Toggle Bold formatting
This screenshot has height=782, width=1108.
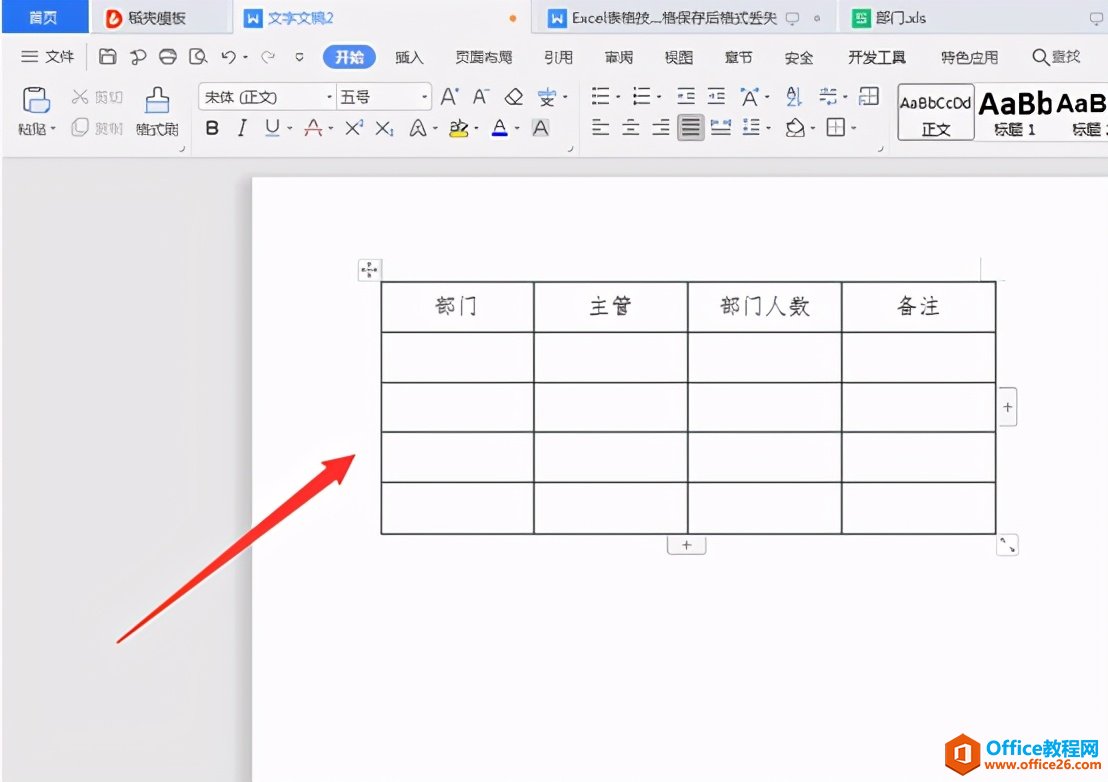tap(212, 128)
